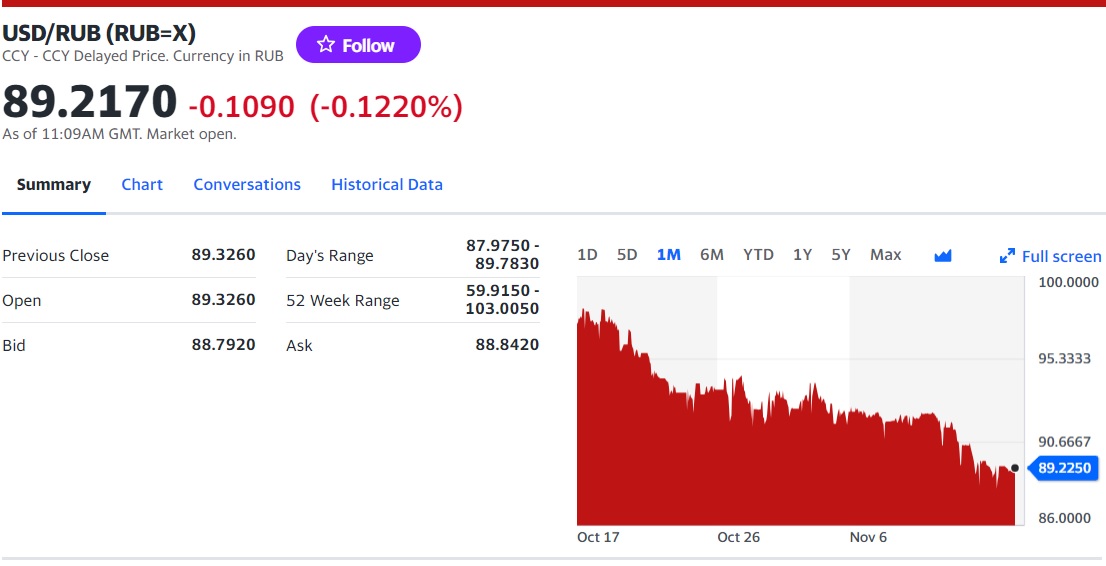
Task: Open chart via Full screen link
Action: coord(1061,256)
